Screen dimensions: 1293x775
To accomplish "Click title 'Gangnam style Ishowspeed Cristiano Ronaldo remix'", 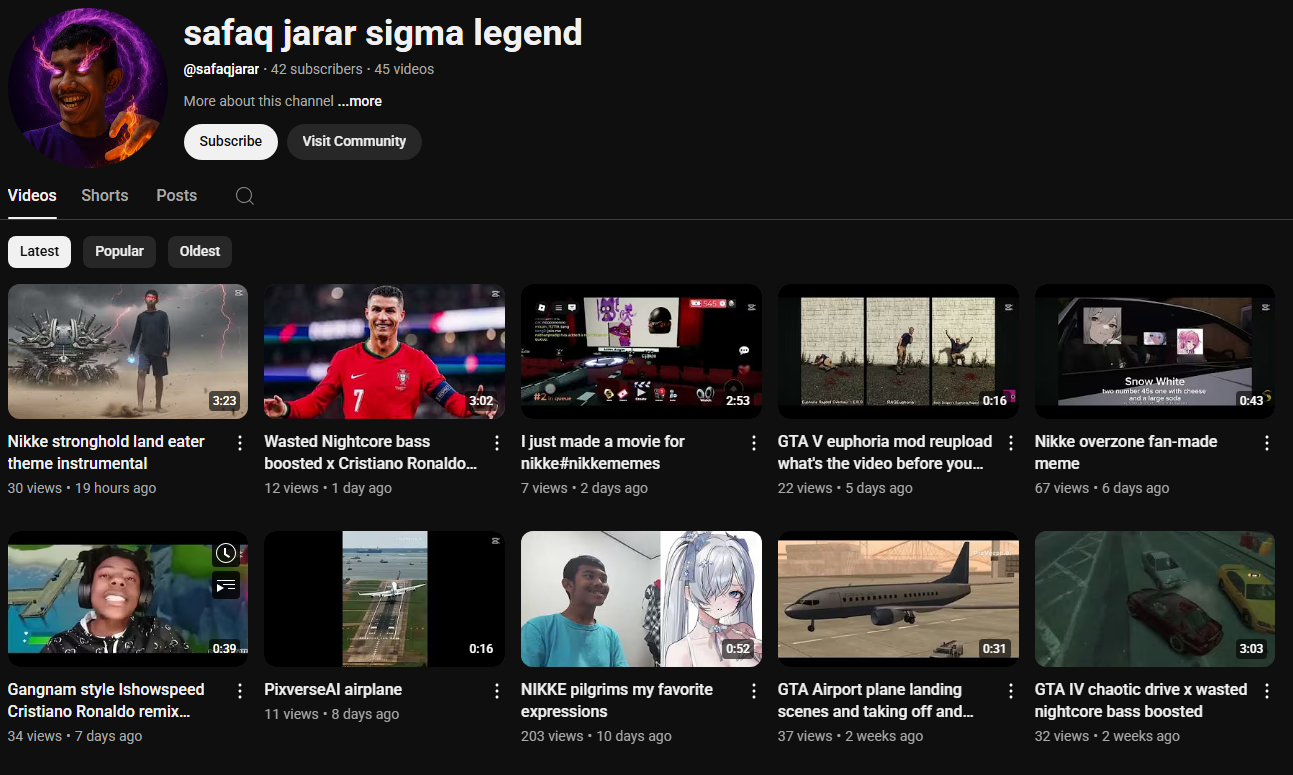I will click(x=106, y=700).
